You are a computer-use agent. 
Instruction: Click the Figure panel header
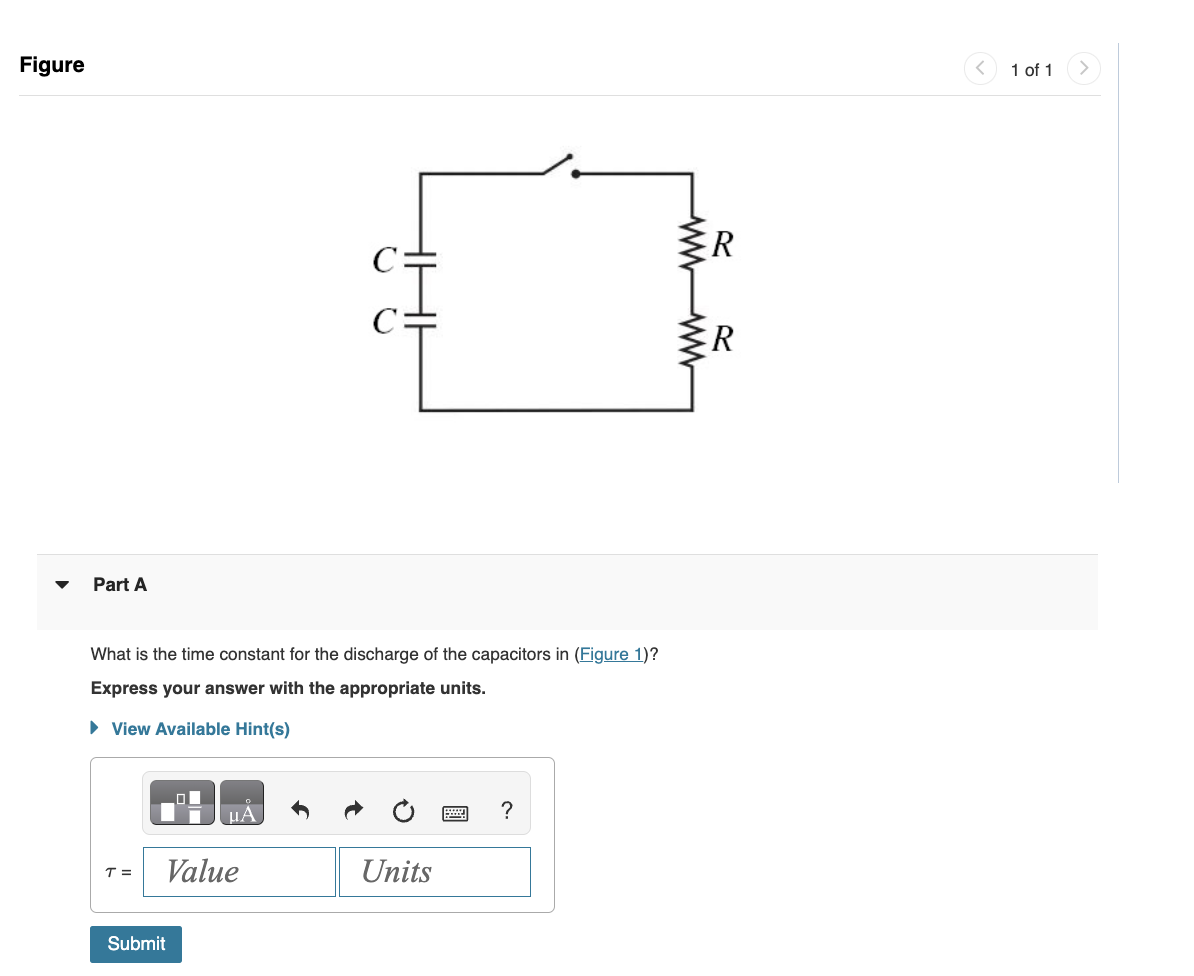(x=51, y=64)
